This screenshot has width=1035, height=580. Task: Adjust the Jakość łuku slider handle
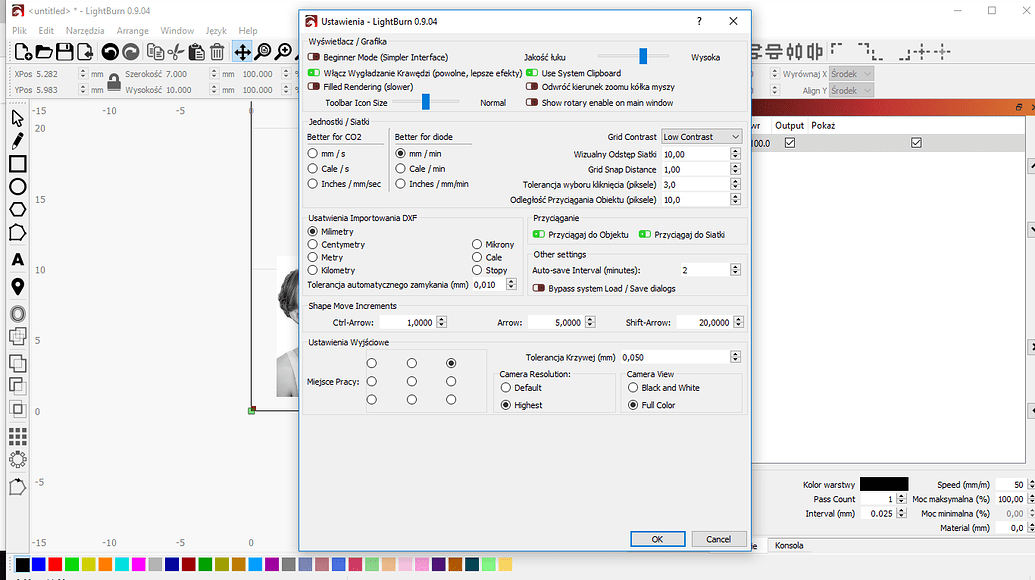(x=643, y=57)
